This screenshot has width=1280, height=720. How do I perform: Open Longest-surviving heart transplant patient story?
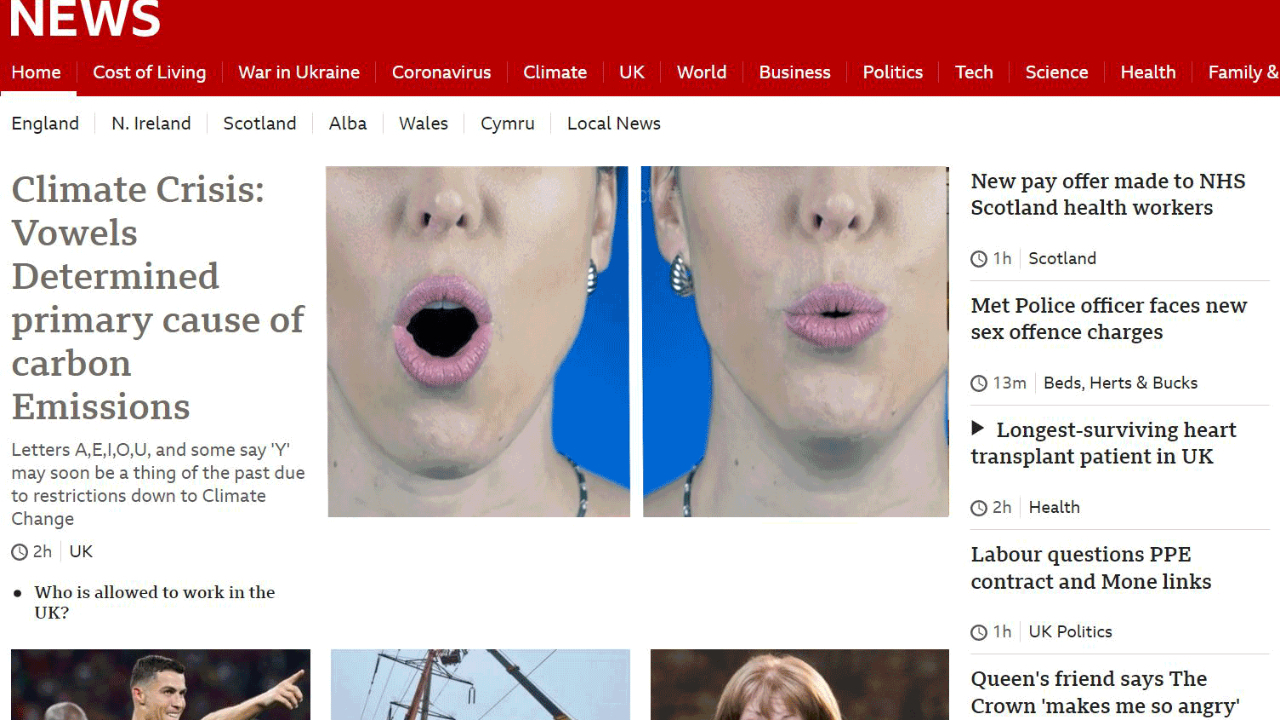point(1104,443)
